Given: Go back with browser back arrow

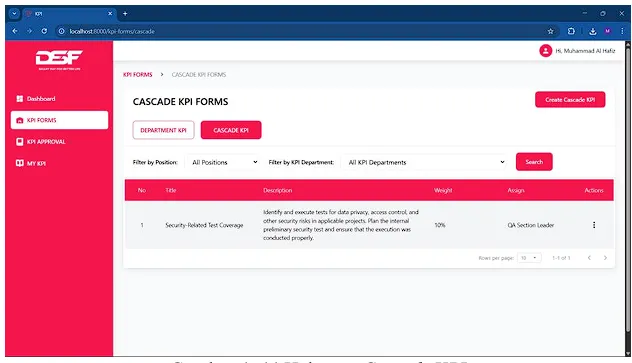Looking at the screenshot, I should [x=15, y=31].
